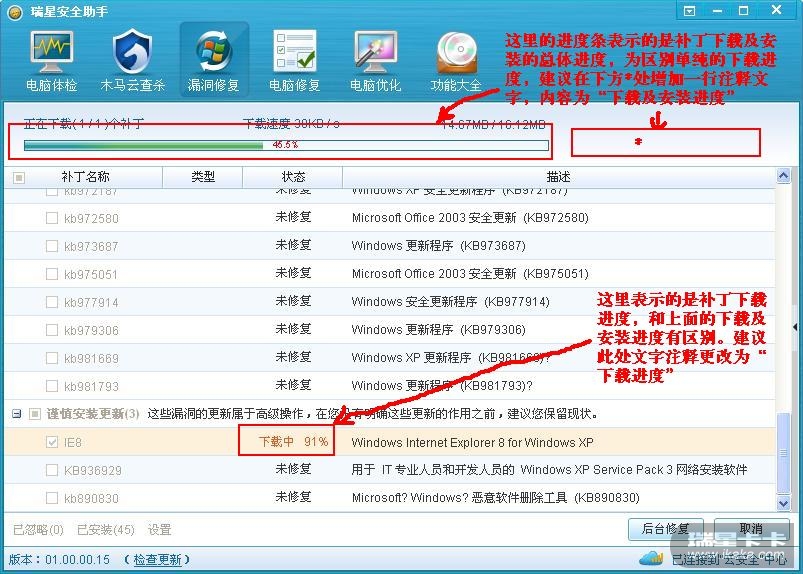
Task: Check the kb981793 checkbox
Action: 52,386
